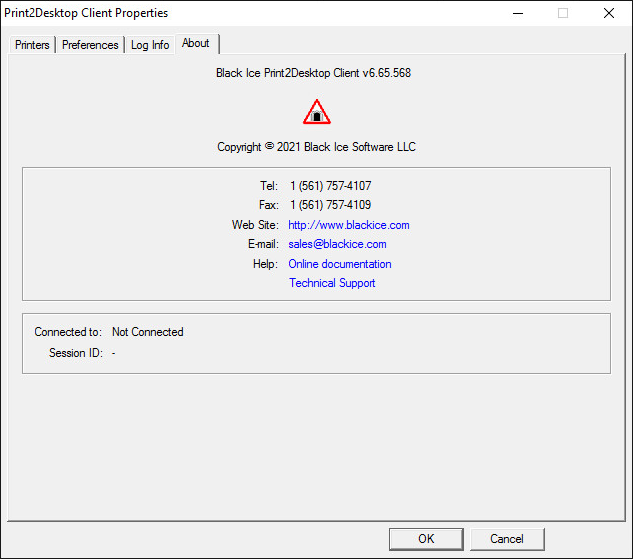
Task: Switch to the Printers tab
Action: [x=32, y=45]
